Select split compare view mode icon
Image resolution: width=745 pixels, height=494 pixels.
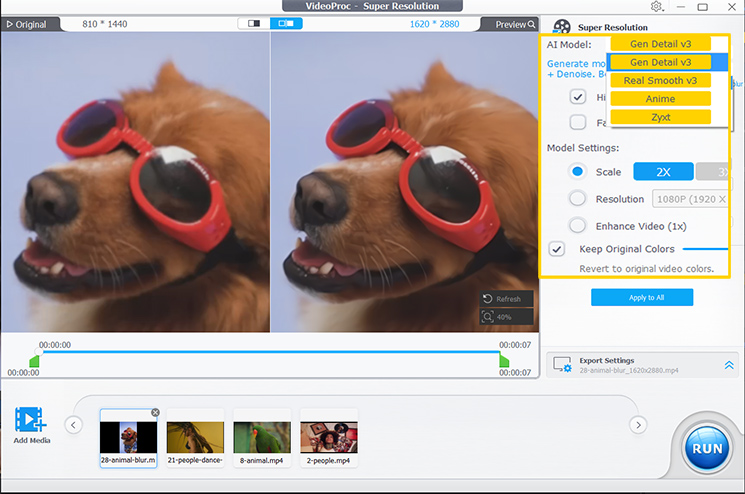(x=286, y=23)
